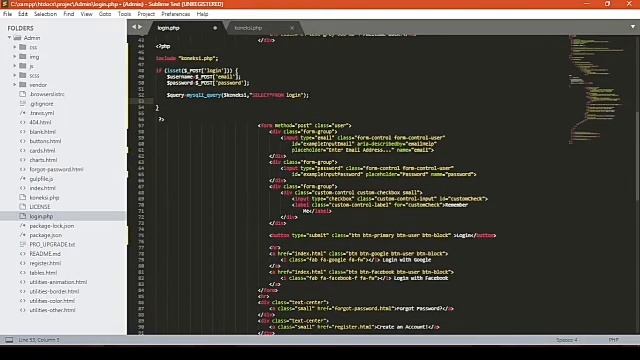
Task: Expand the css folder
Action: coord(15,47)
